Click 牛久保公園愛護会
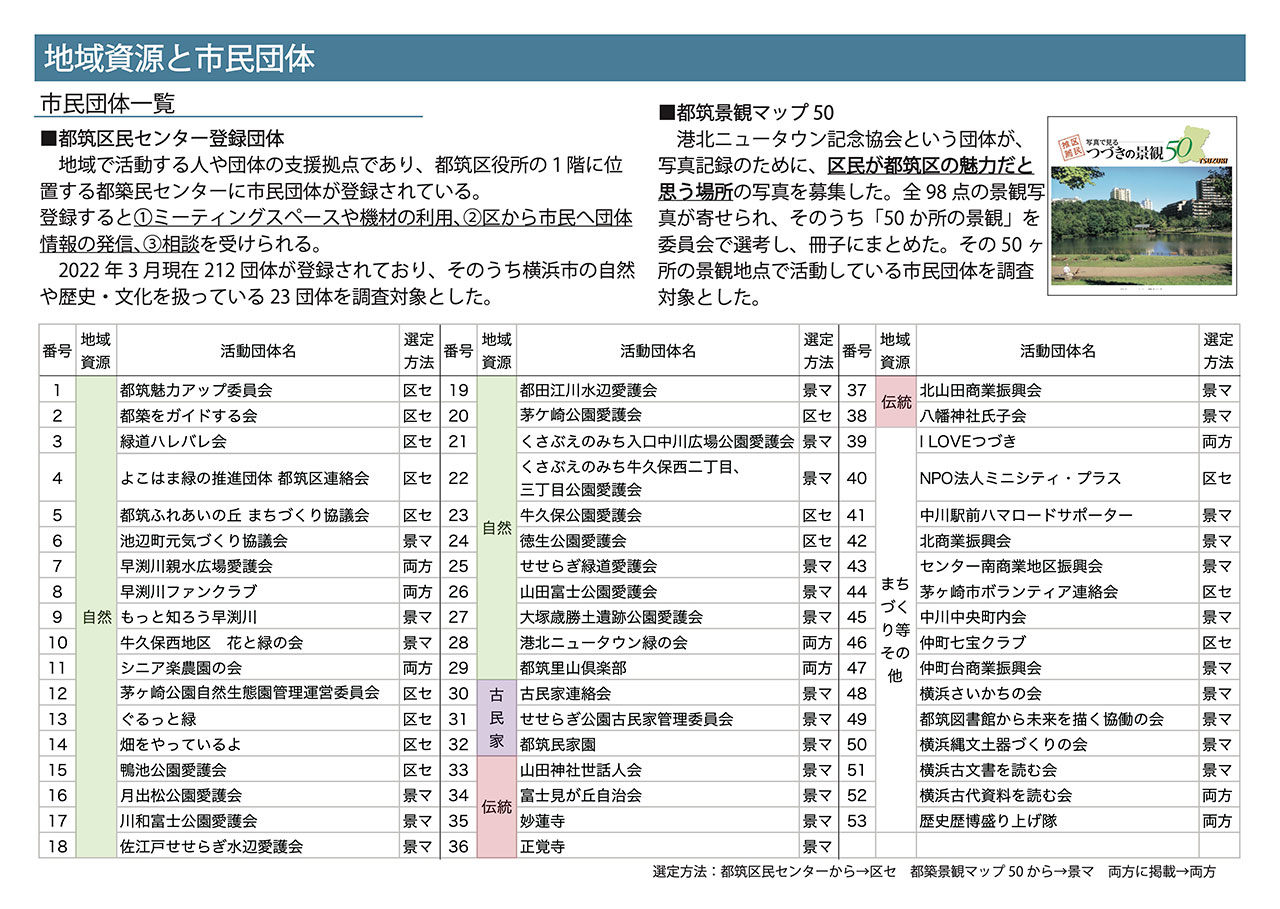This screenshot has width=1280, height=909. (x=581, y=516)
